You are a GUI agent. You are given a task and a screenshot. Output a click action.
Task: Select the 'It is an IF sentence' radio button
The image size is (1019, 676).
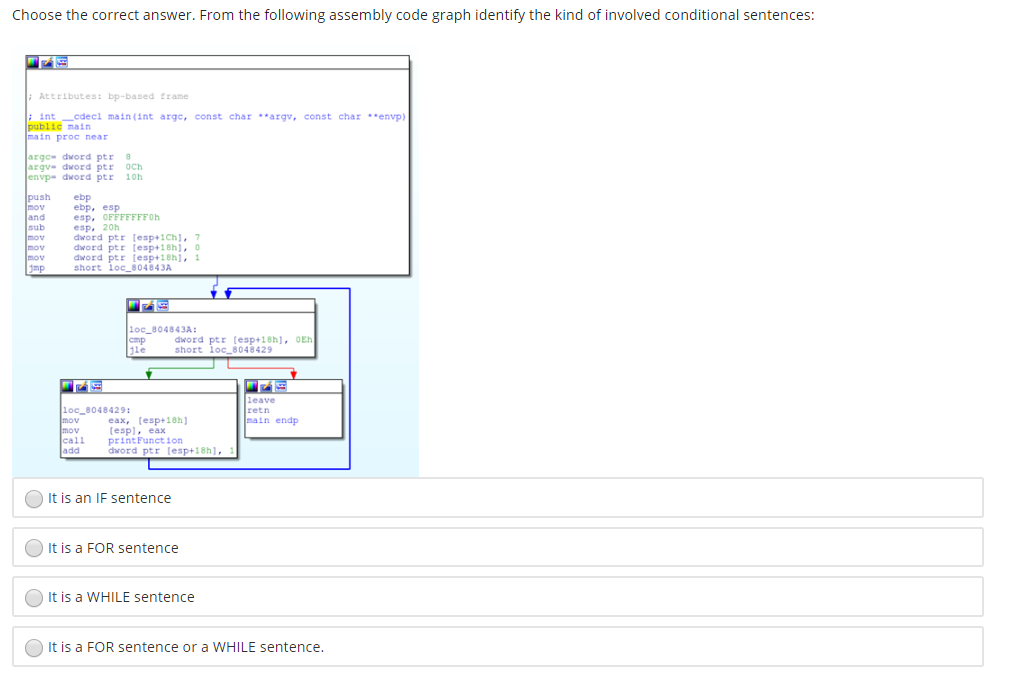[x=34, y=499]
